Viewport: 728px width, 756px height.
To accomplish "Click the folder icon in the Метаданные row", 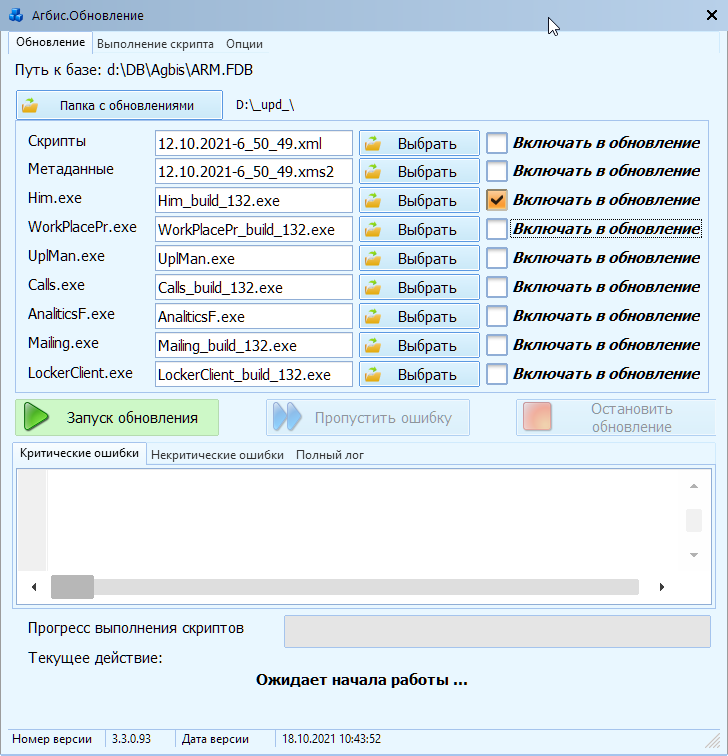I will click(x=373, y=172).
